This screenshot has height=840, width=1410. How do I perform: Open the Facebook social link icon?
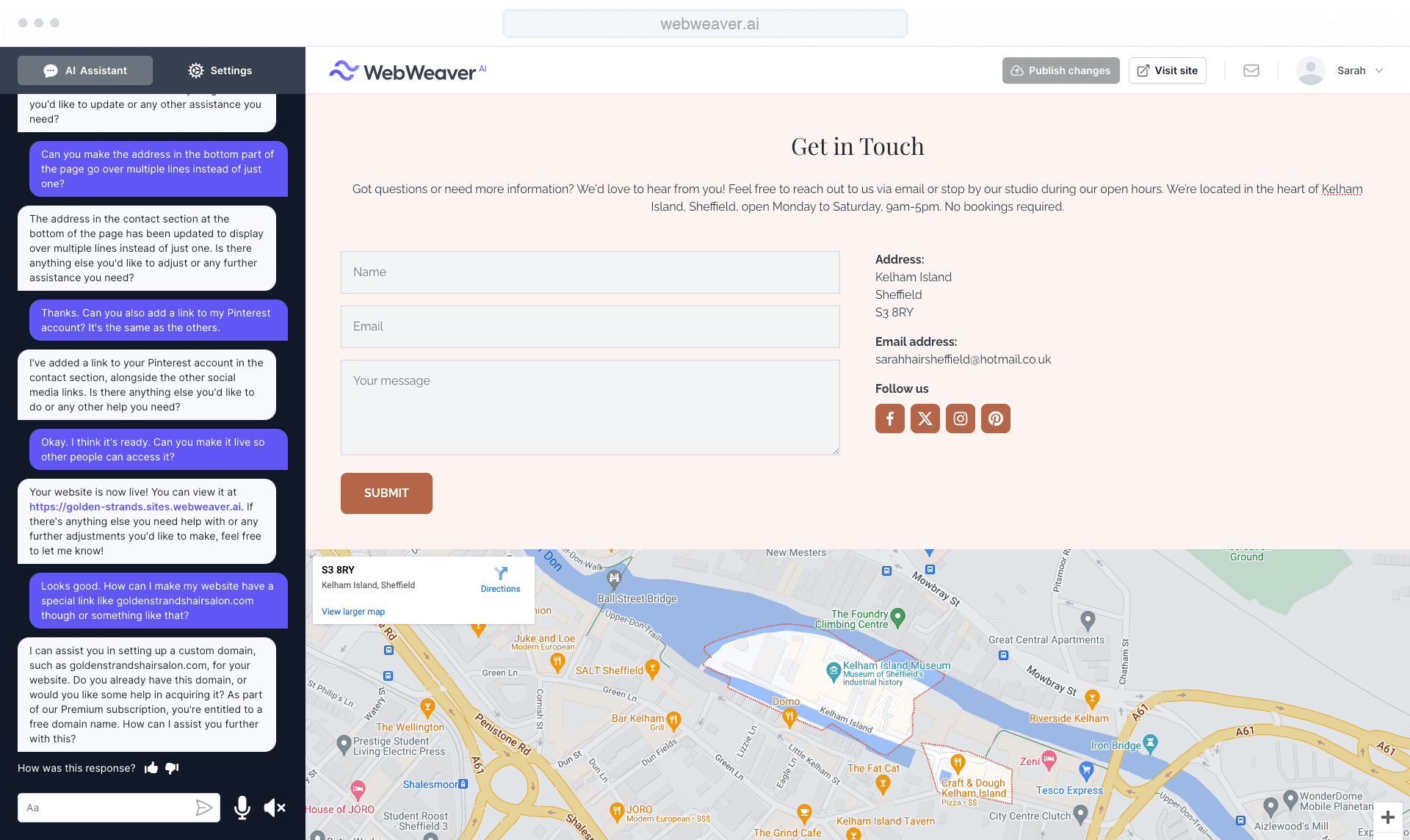(x=889, y=419)
